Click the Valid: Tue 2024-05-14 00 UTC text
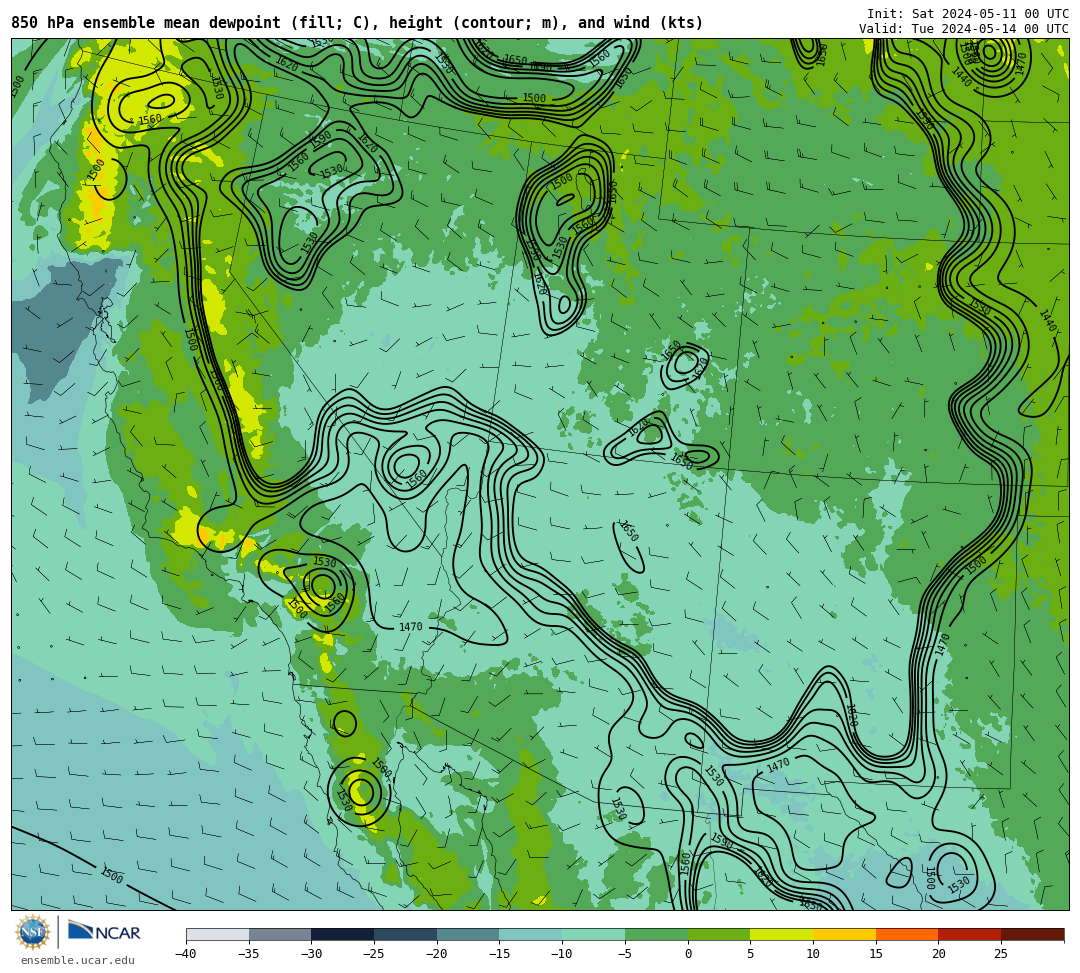The width and height of the screenshot is (1080, 973). (963, 29)
